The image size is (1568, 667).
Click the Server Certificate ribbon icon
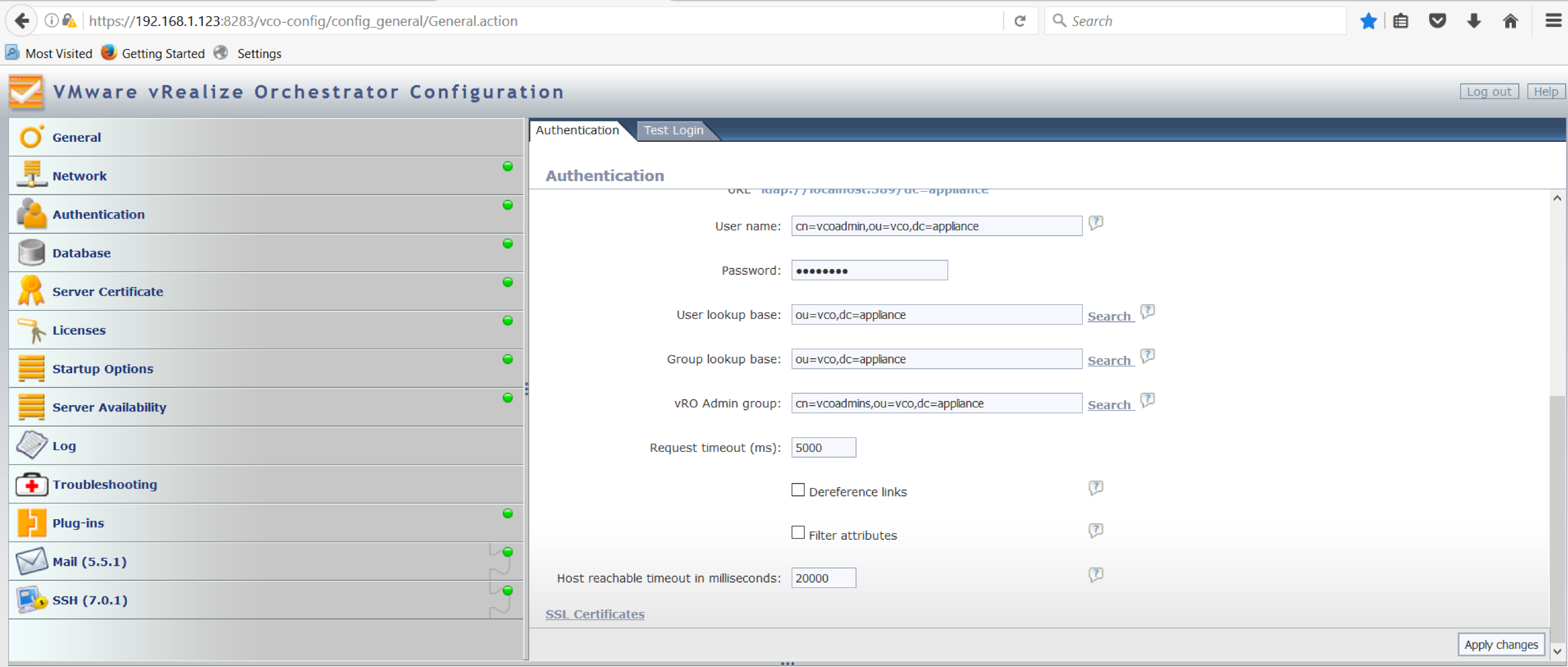[31, 291]
